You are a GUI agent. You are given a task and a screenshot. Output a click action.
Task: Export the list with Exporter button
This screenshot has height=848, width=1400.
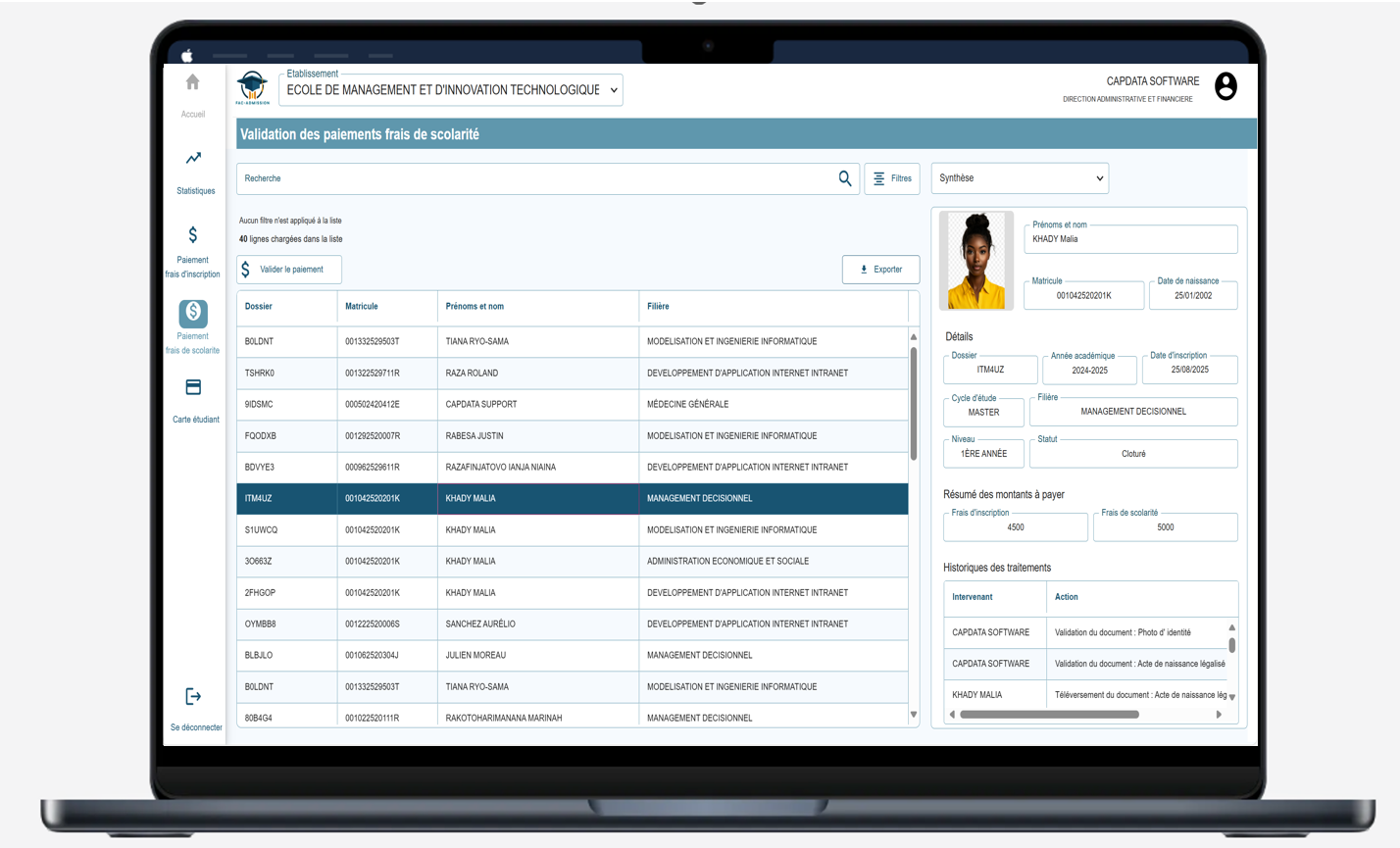click(880, 270)
